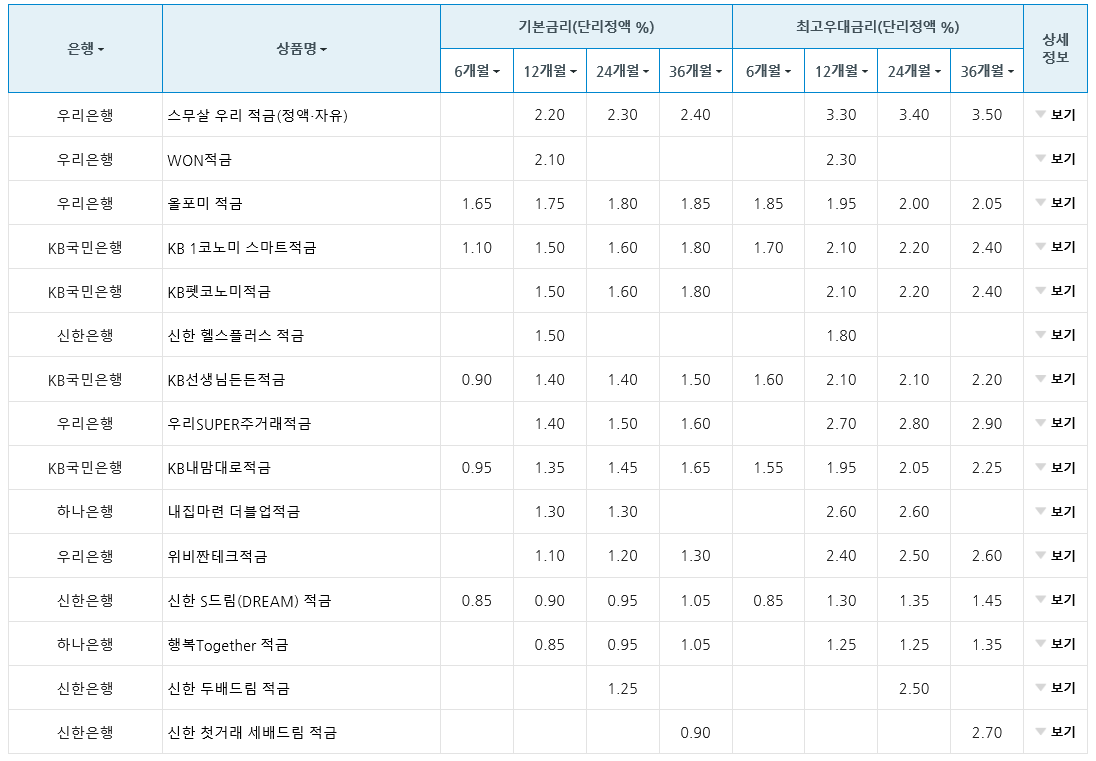
Task: Expand details for 행복Together 적금
Action: 1055,644
